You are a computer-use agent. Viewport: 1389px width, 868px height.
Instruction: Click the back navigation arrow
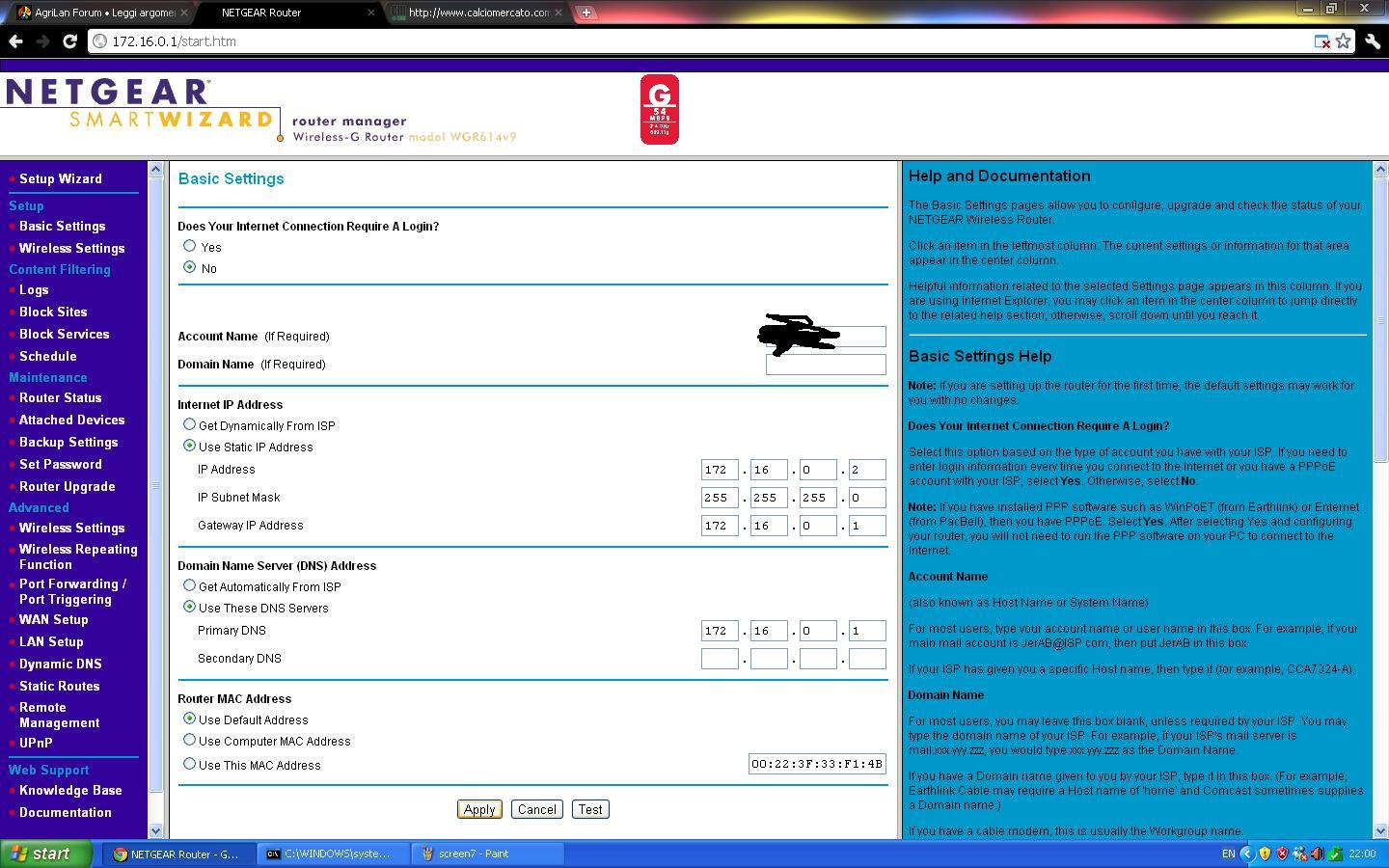15,41
